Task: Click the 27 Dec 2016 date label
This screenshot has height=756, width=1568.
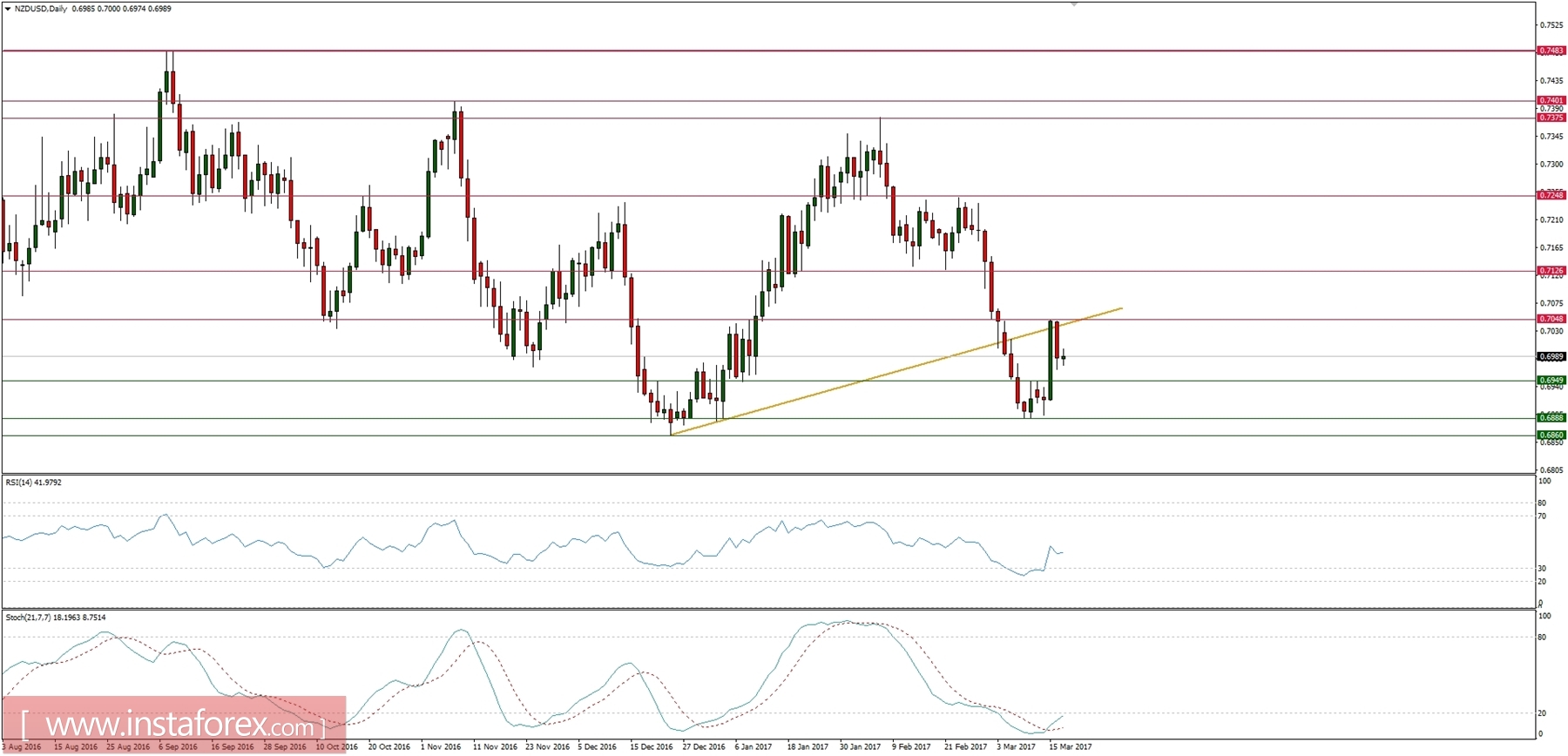Action: click(704, 747)
